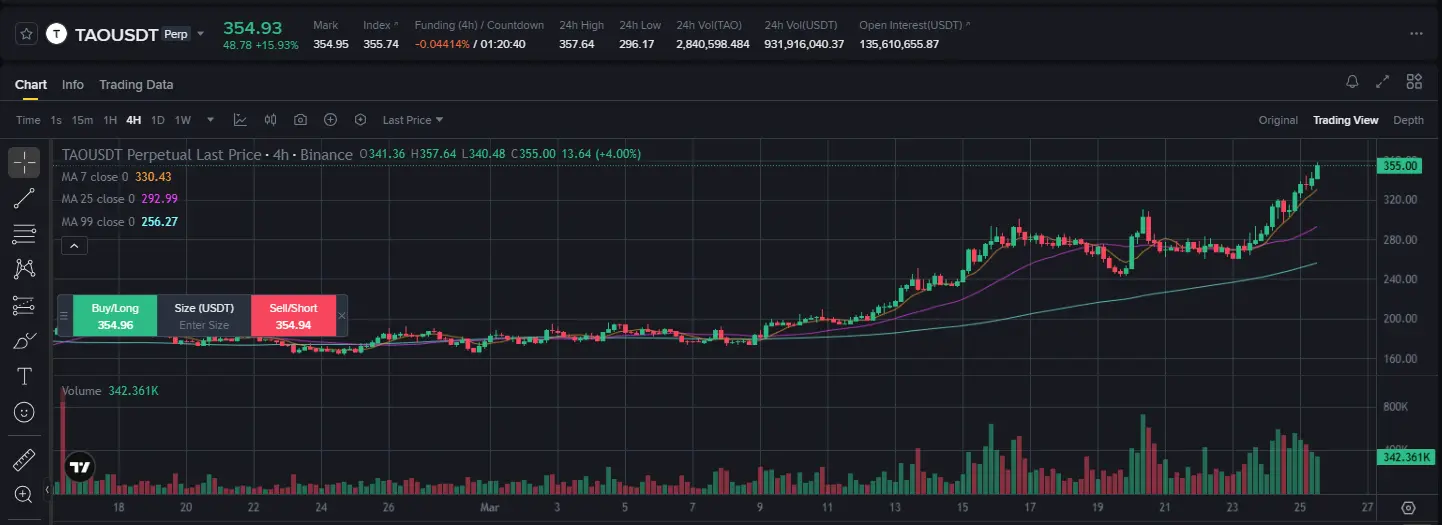Click the Index price label
1442x525 pixels.
click(377, 25)
